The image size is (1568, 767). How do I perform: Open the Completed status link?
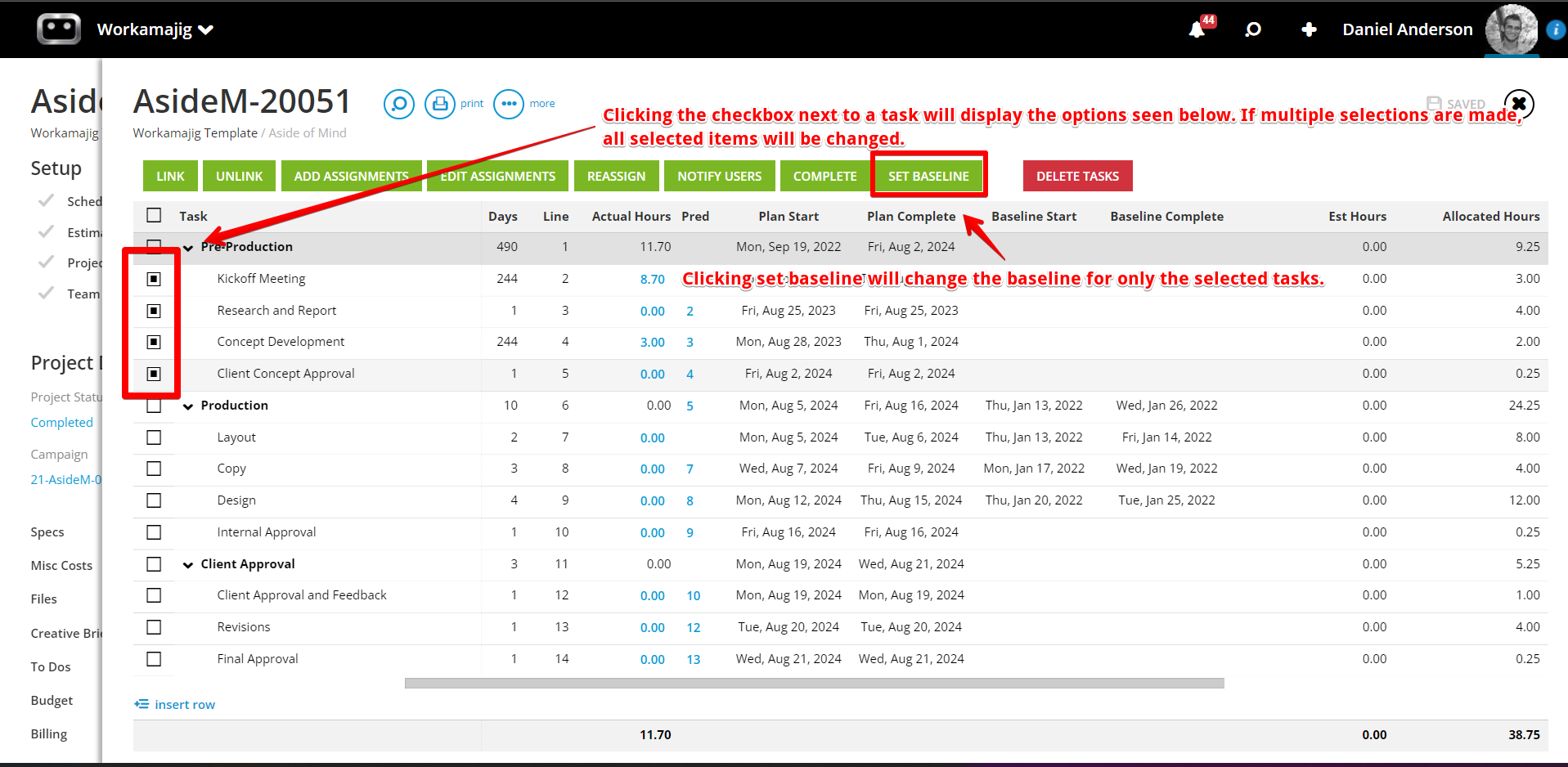point(62,422)
